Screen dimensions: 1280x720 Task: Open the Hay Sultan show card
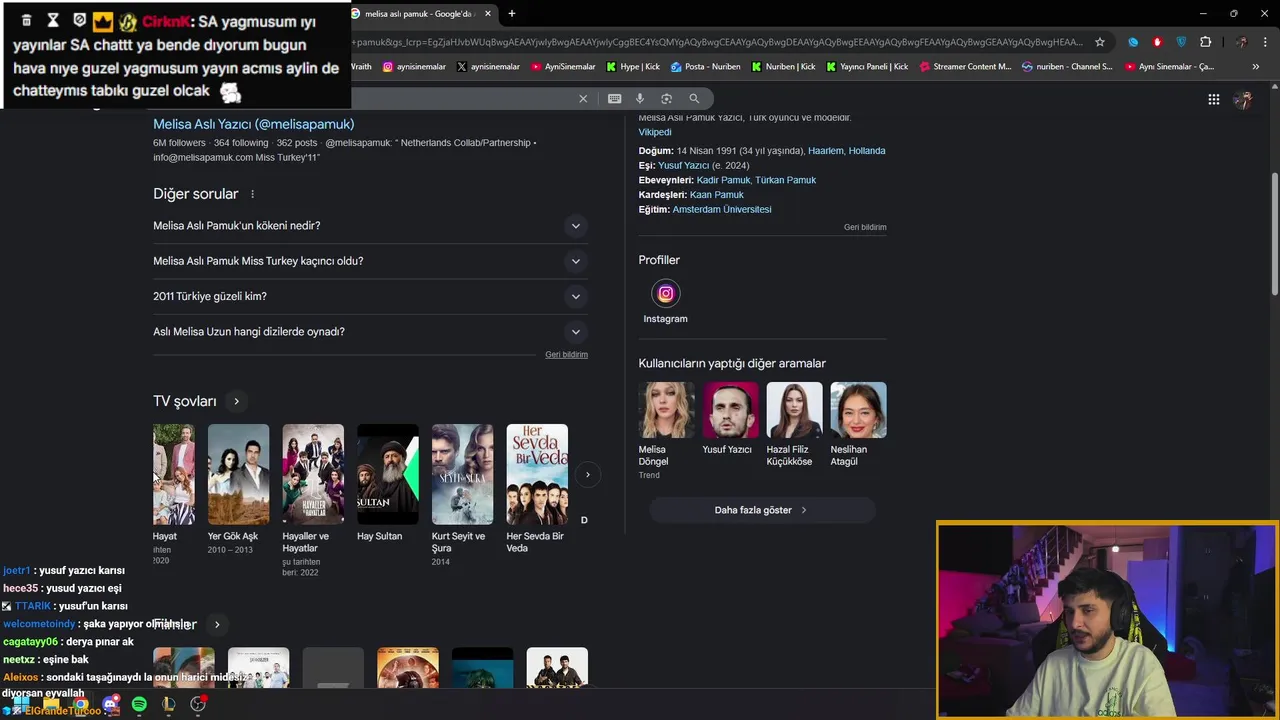tap(388, 484)
